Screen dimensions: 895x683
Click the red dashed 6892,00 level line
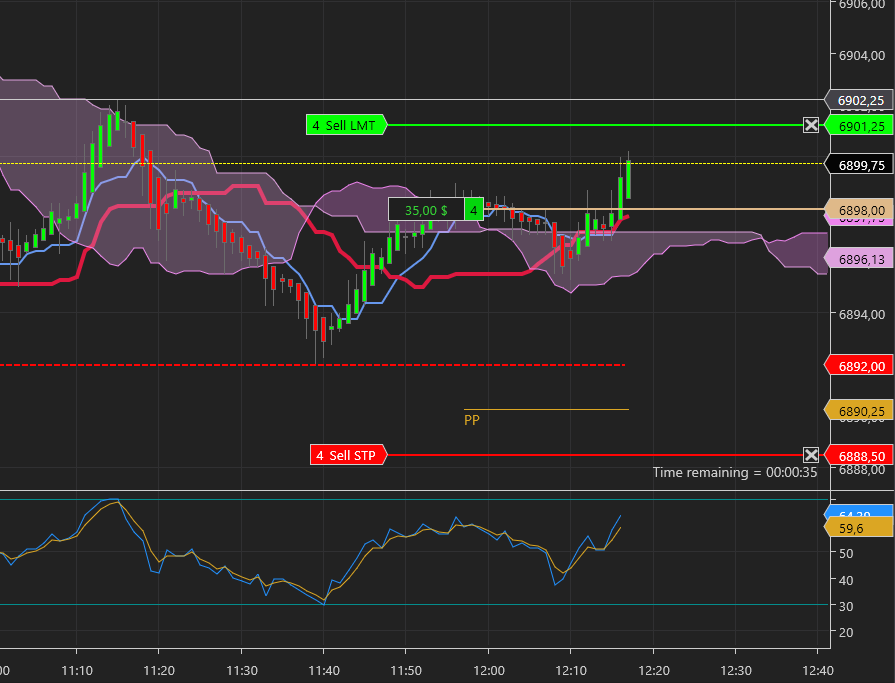[200, 365]
